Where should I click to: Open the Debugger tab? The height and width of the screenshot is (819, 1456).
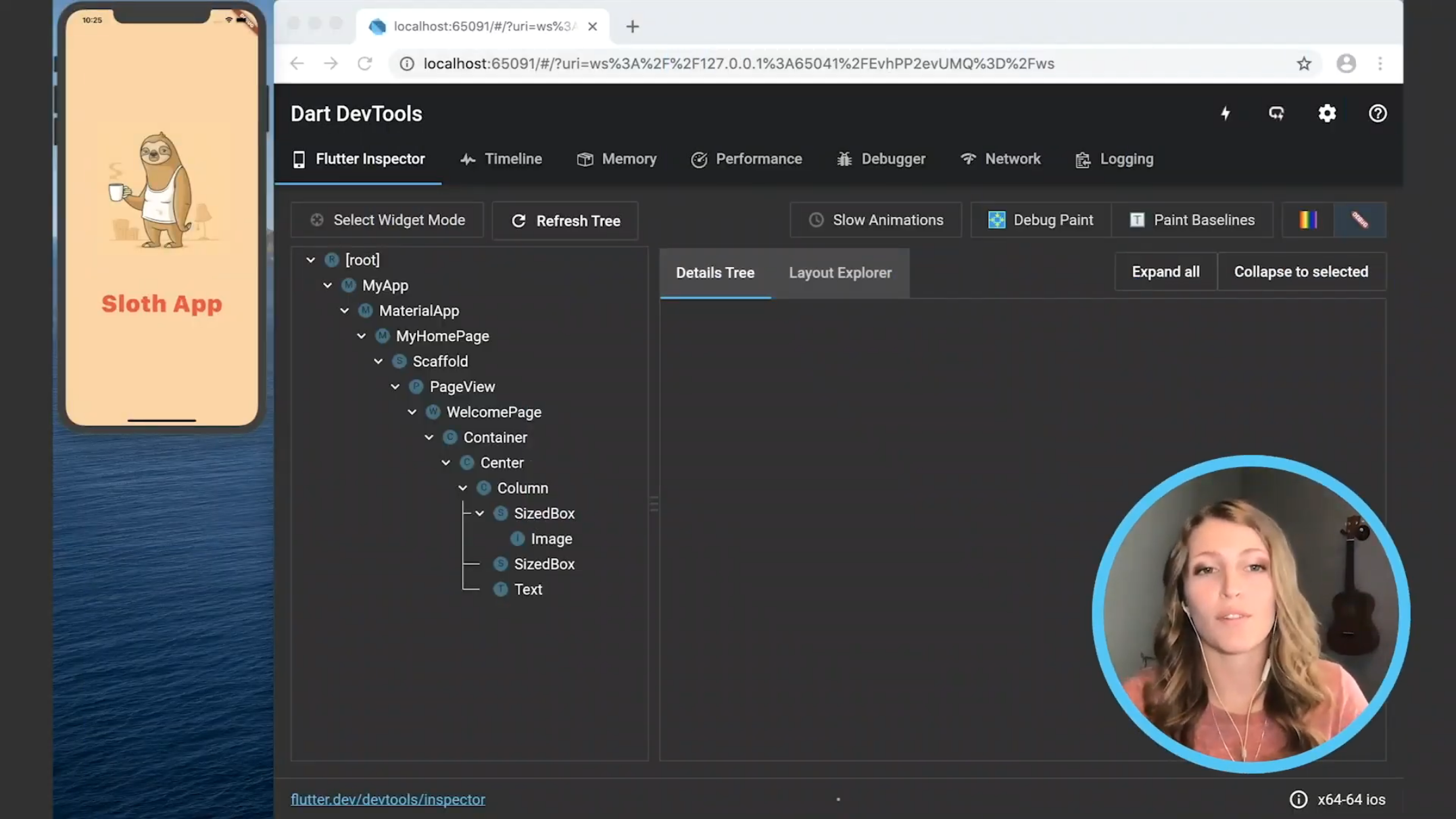(x=880, y=159)
